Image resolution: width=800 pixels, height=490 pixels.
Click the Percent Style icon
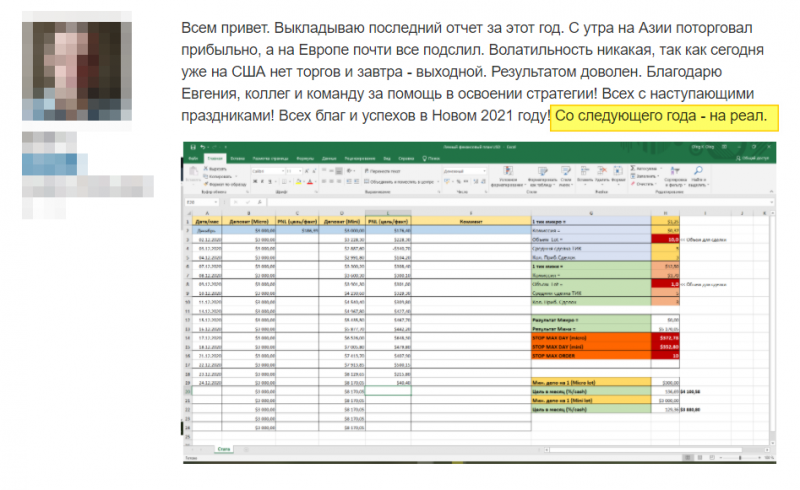[459, 182]
